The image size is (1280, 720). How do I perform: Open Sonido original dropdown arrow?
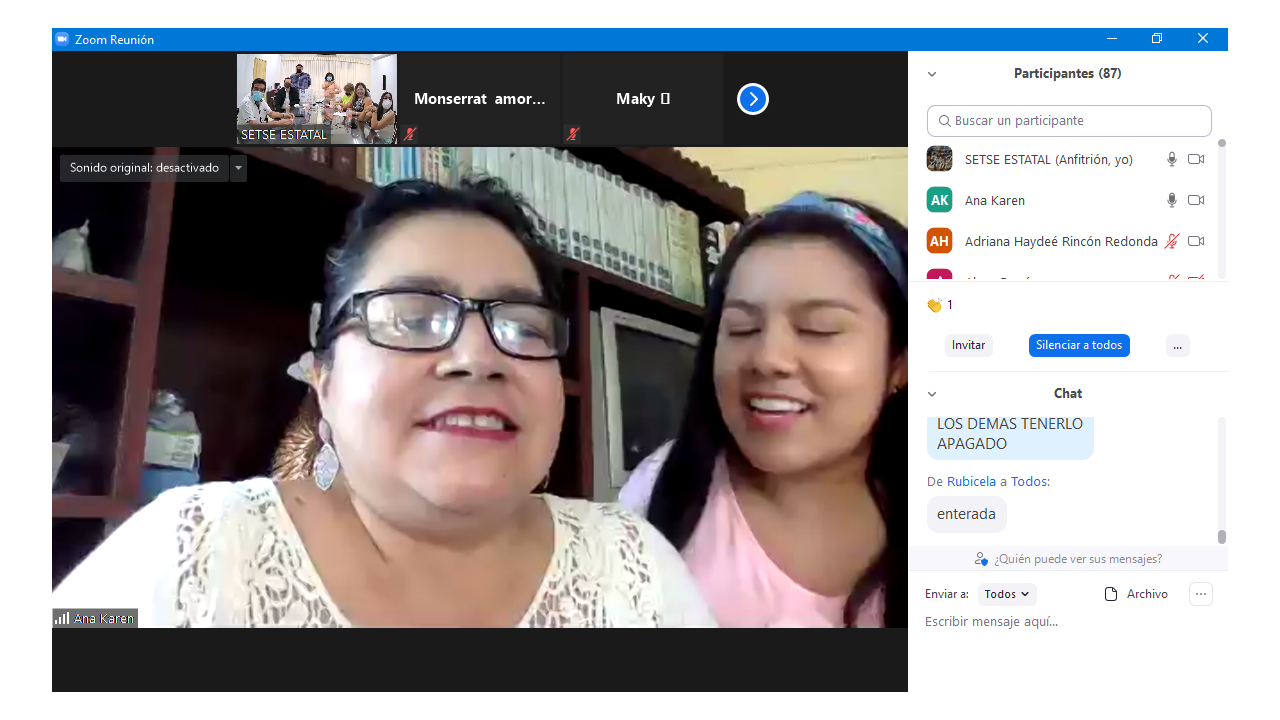point(238,168)
